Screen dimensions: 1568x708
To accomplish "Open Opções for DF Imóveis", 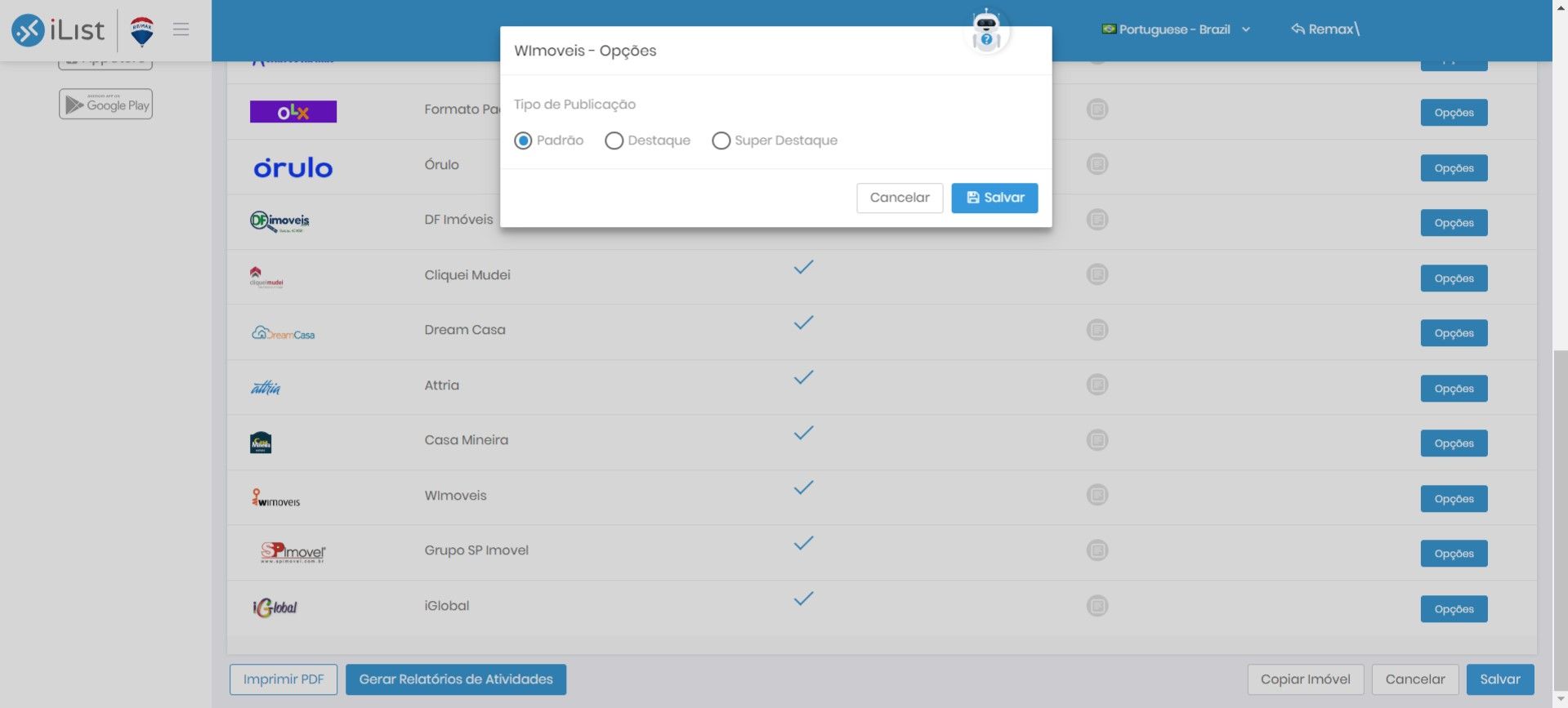I will 1454,223.
